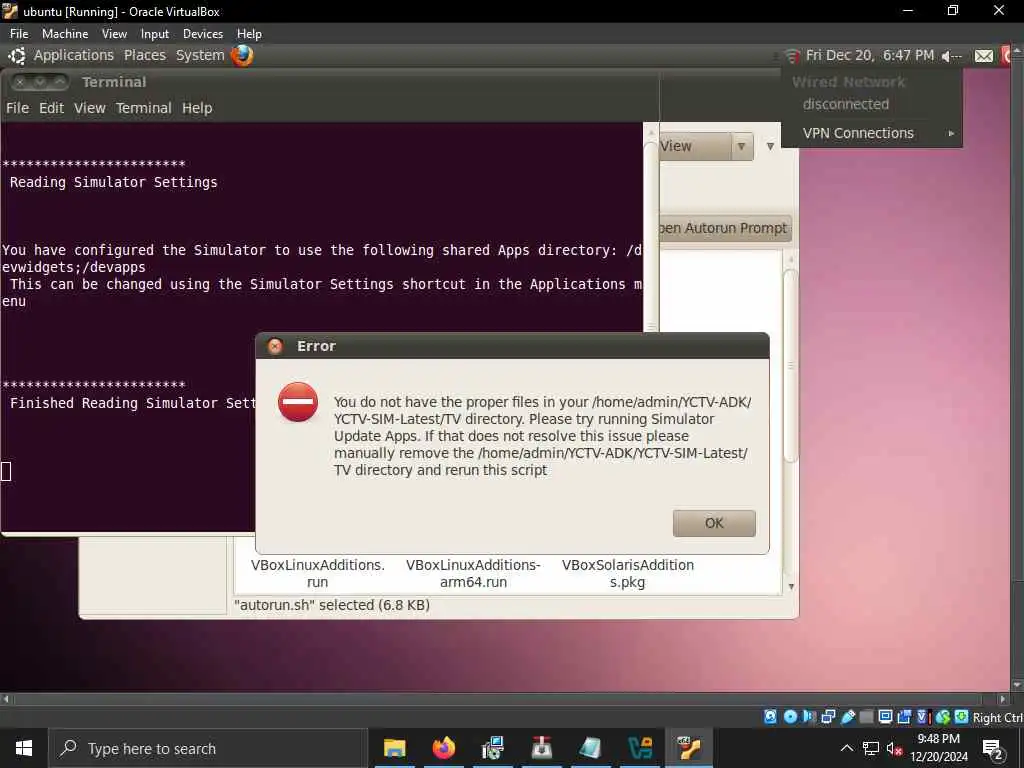Show hidden Windows tray icons
The width and height of the screenshot is (1024, 768).
[x=846, y=748]
